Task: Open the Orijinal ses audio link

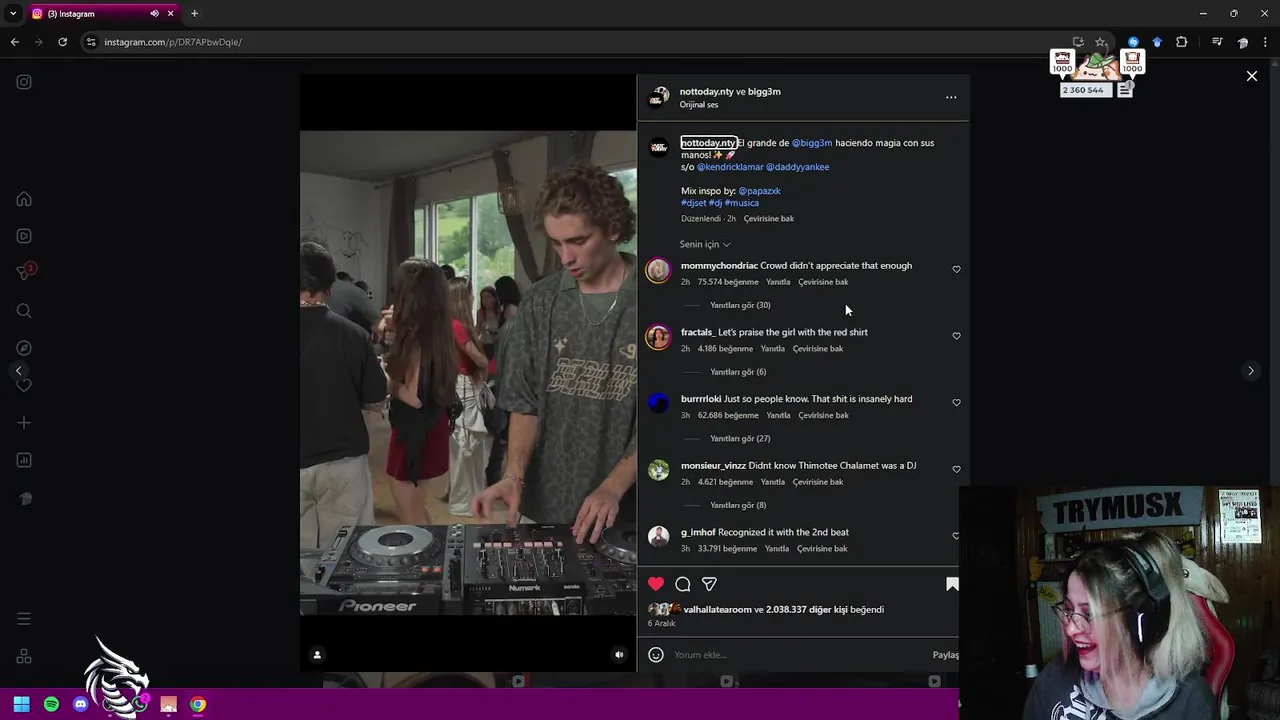Action: pyautogui.click(x=699, y=105)
